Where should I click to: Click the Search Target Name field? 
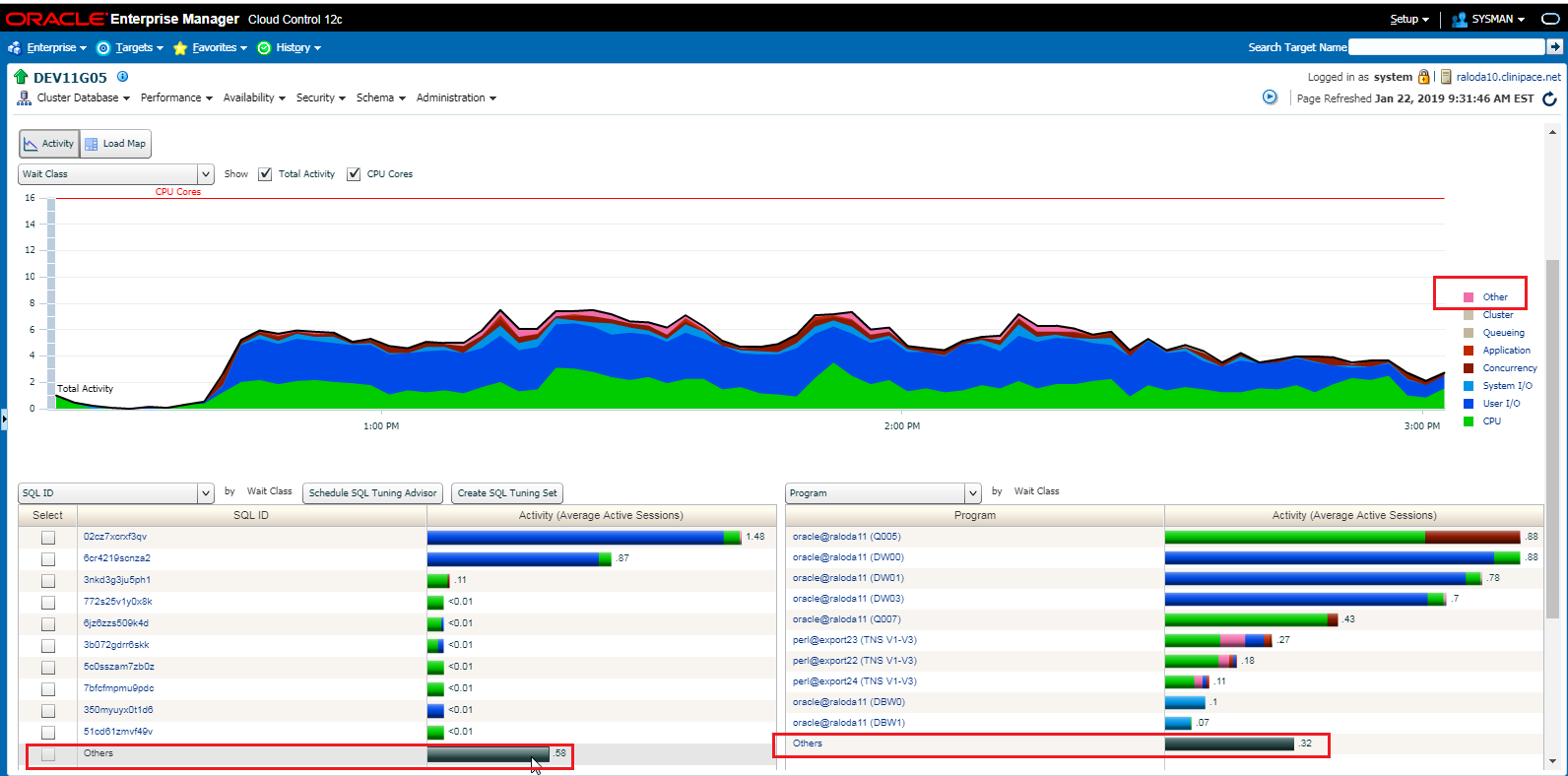coord(1447,46)
